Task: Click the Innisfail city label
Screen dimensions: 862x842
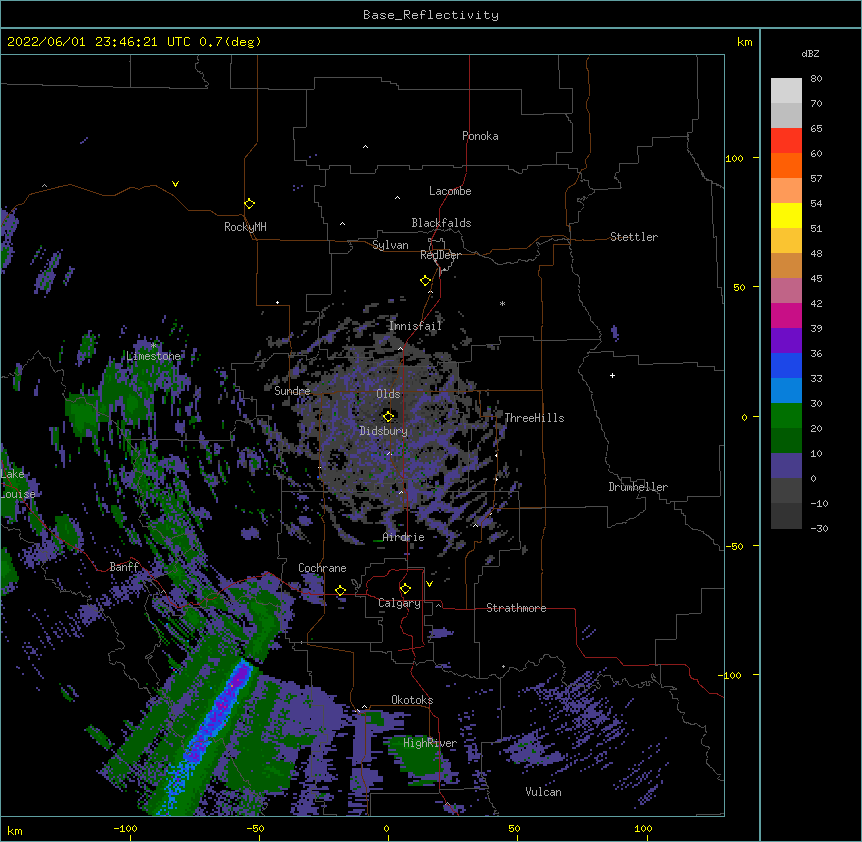Action: (415, 326)
